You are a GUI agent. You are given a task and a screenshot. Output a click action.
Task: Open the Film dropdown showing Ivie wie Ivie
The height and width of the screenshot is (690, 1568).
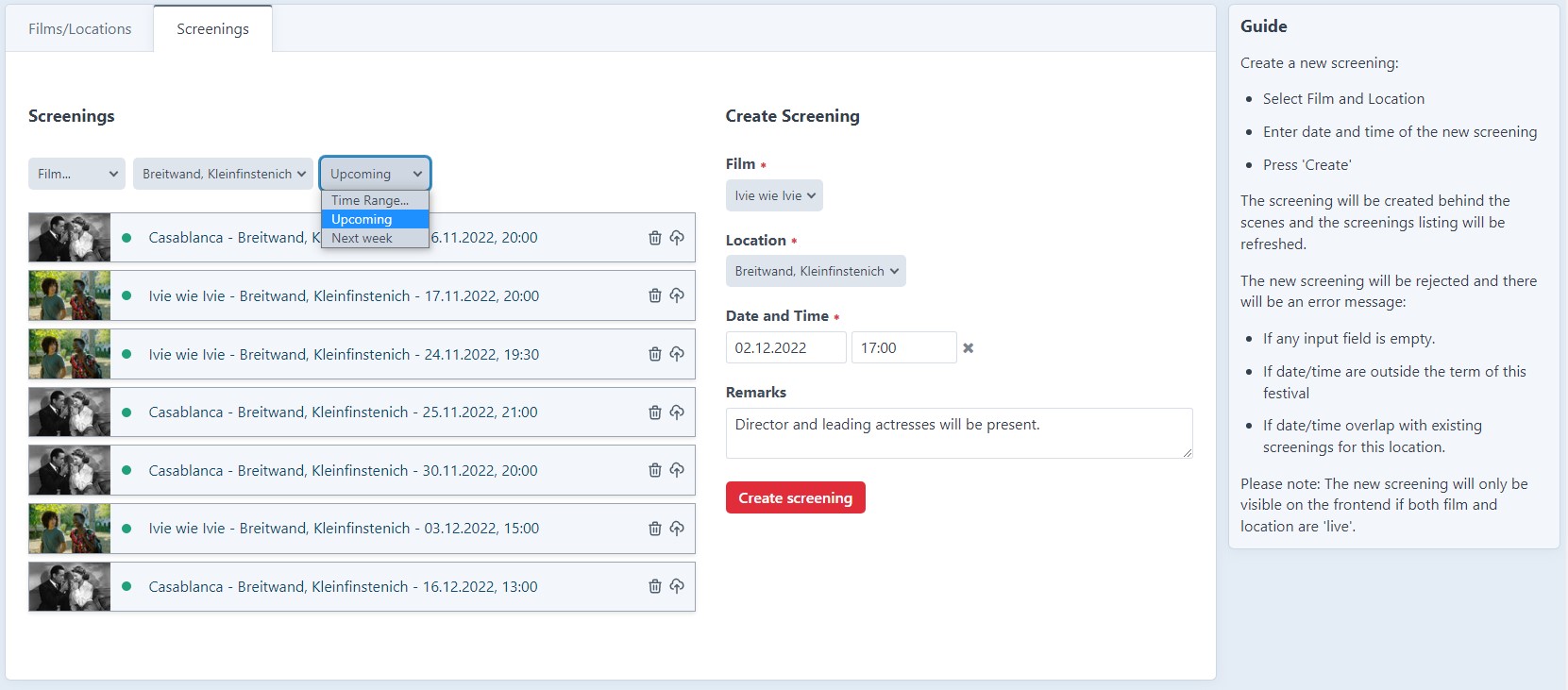point(774,195)
